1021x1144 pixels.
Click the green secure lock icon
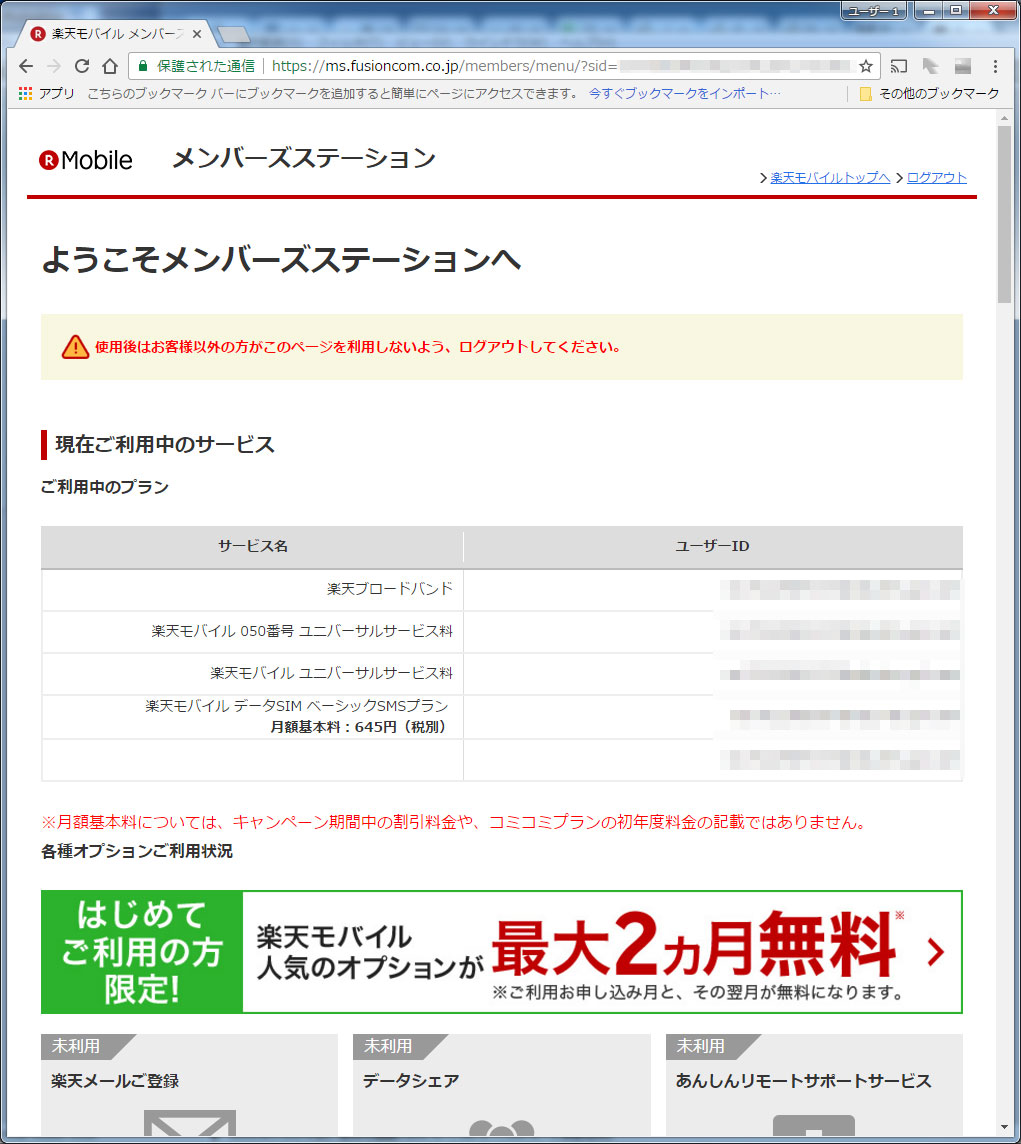pyautogui.click(x=143, y=66)
